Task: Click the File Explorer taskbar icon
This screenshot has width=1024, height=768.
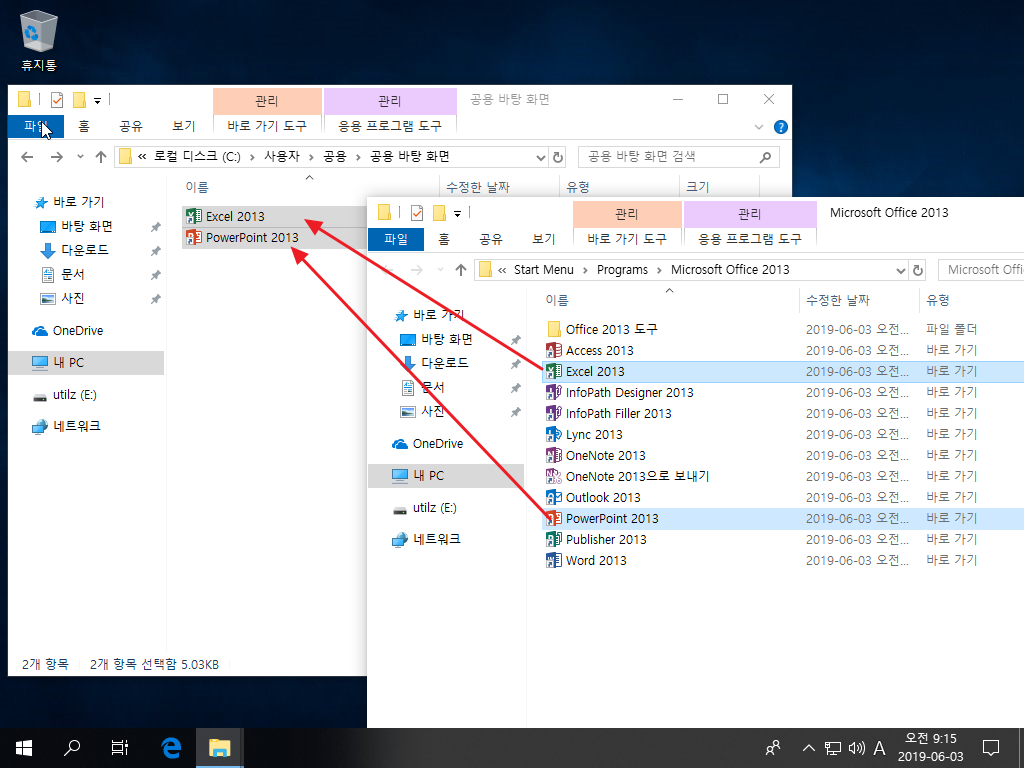Action: click(x=220, y=748)
